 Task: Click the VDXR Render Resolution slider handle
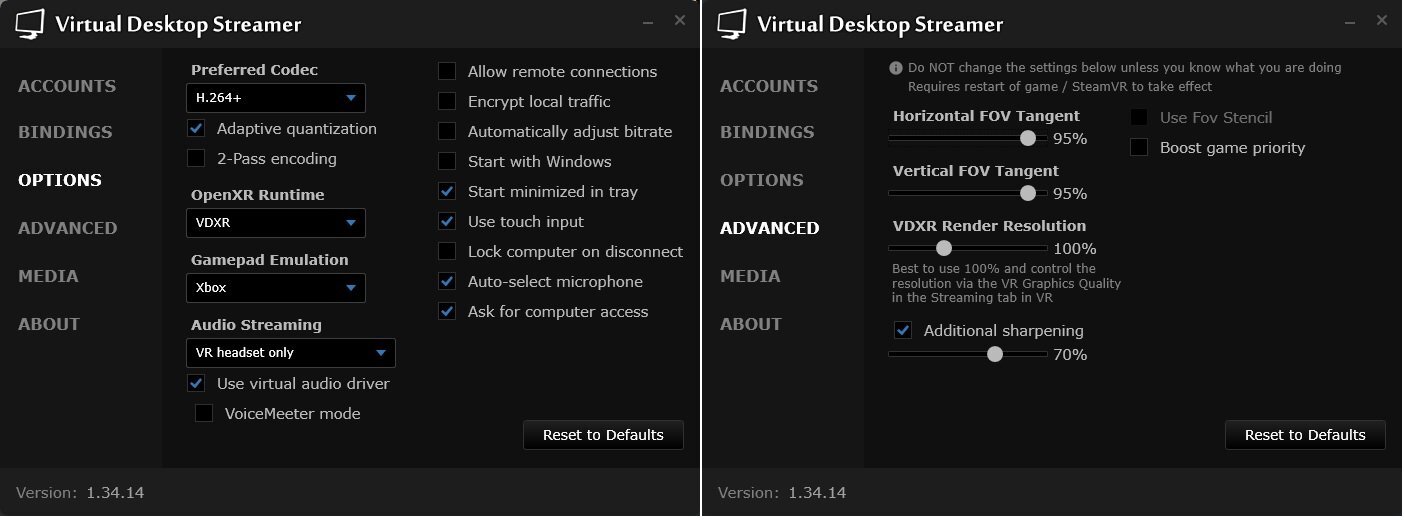(x=943, y=248)
